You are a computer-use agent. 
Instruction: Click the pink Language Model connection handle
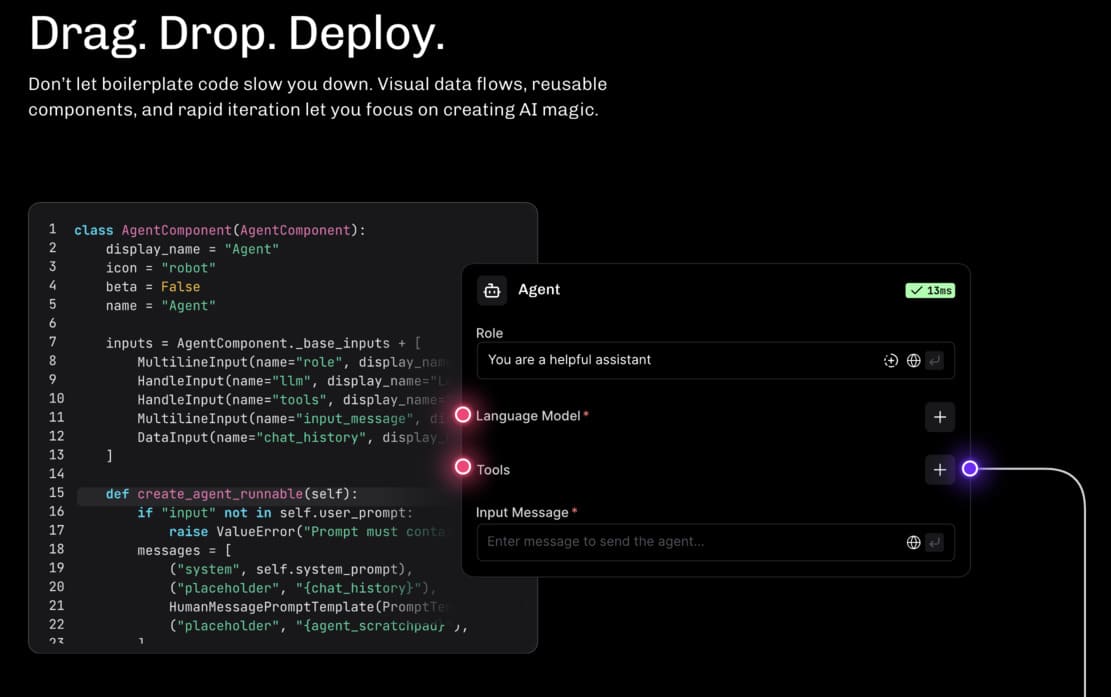463,415
